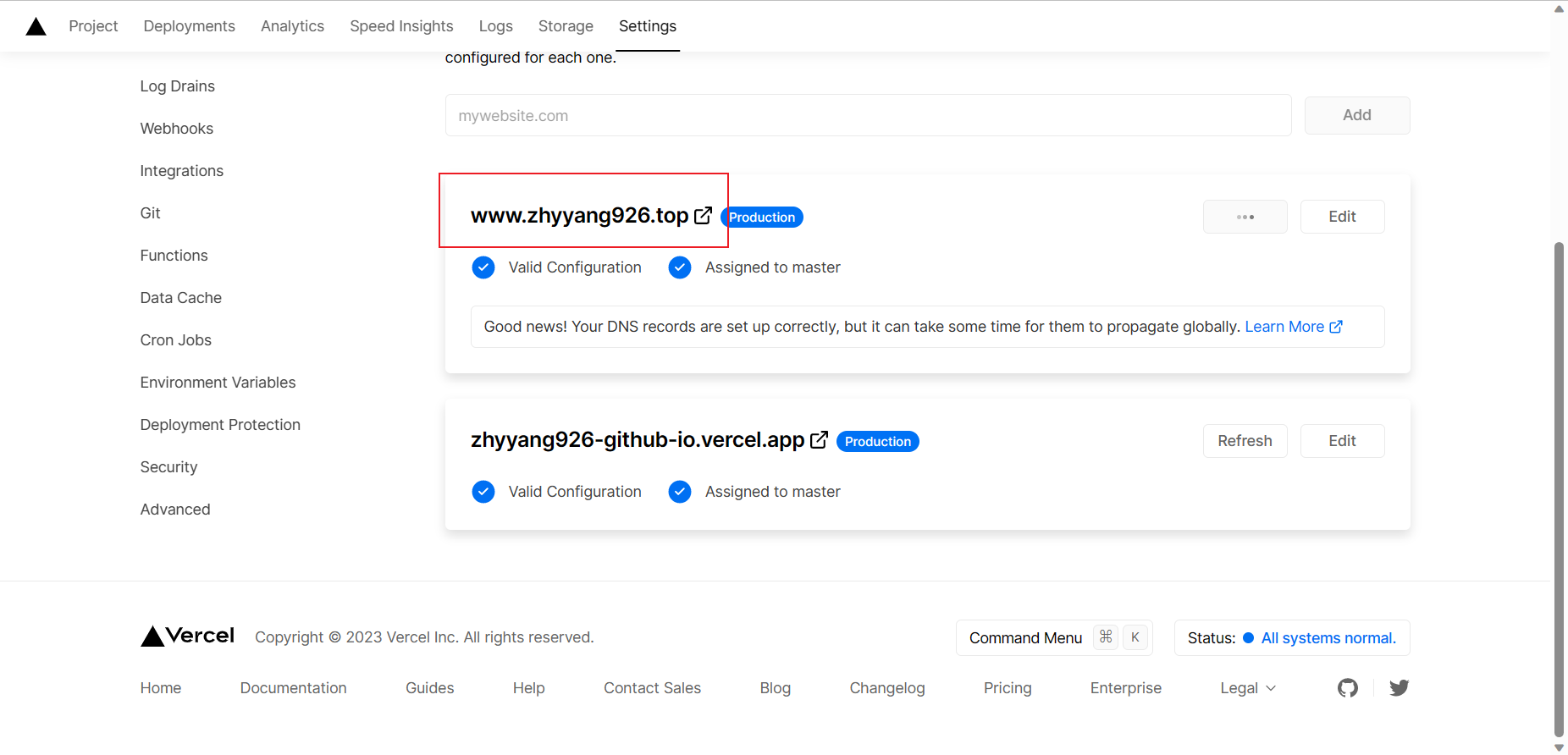This screenshot has height=755, width=1568.
Task: Edit the zhyyang926-github-io.vercel.app domain
Action: (x=1343, y=441)
